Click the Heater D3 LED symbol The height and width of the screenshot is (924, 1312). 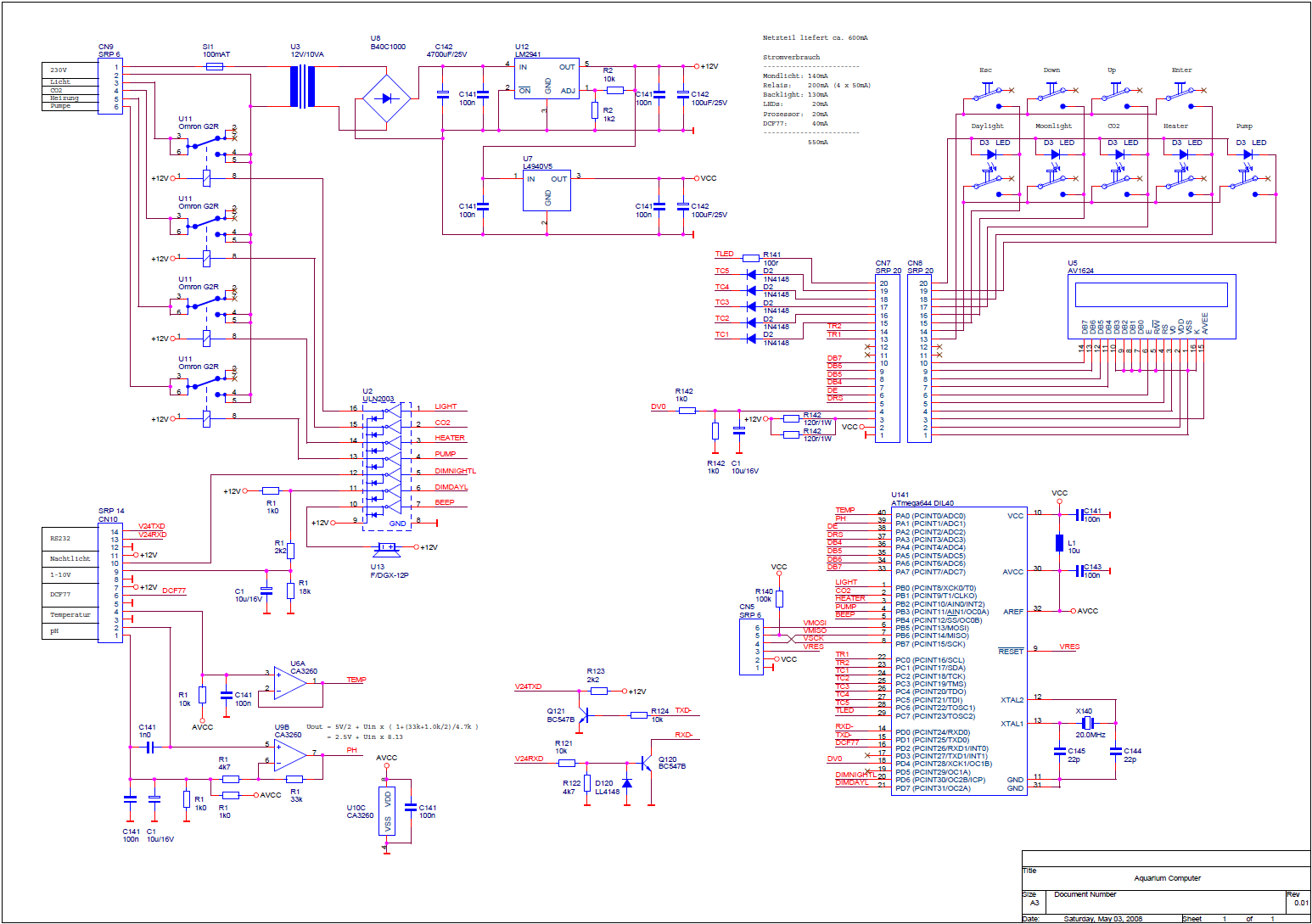coord(1183,154)
